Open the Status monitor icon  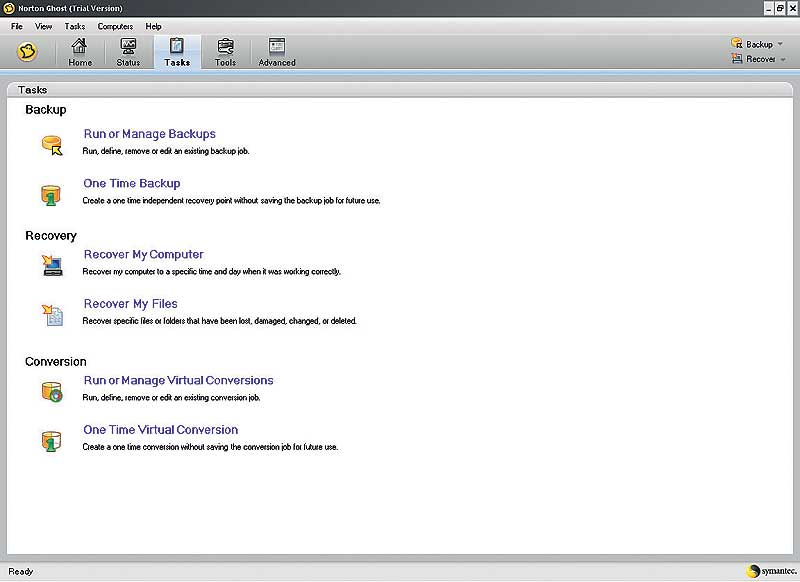(x=128, y=46)
